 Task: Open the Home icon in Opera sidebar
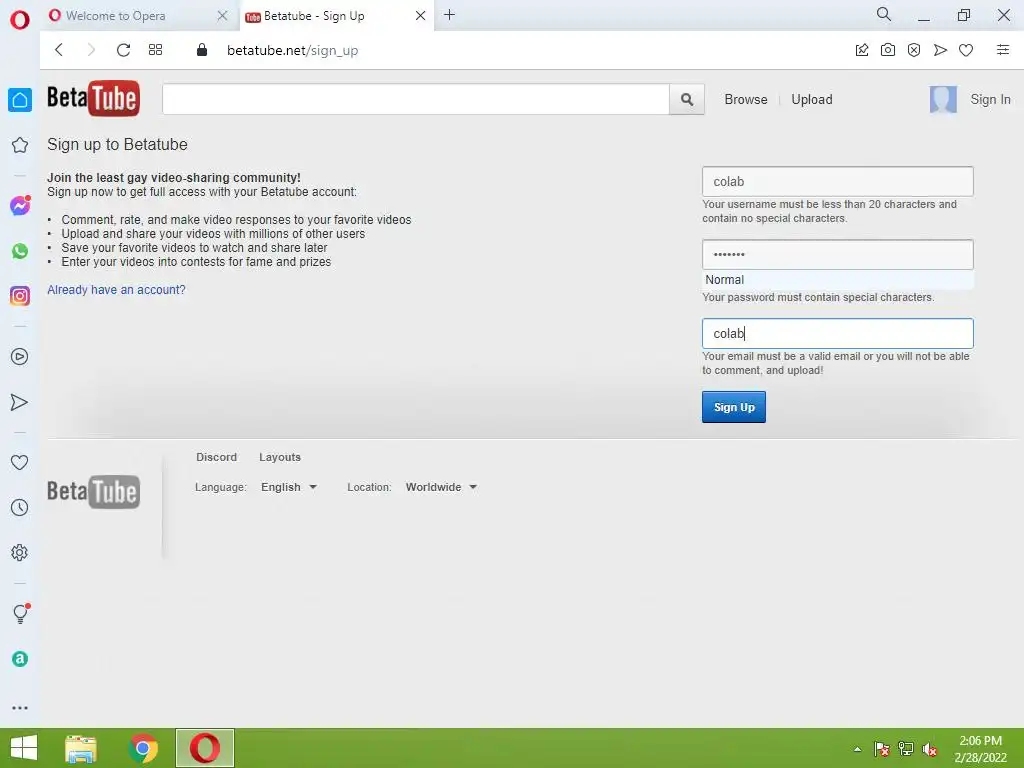(x=20, y=100)
